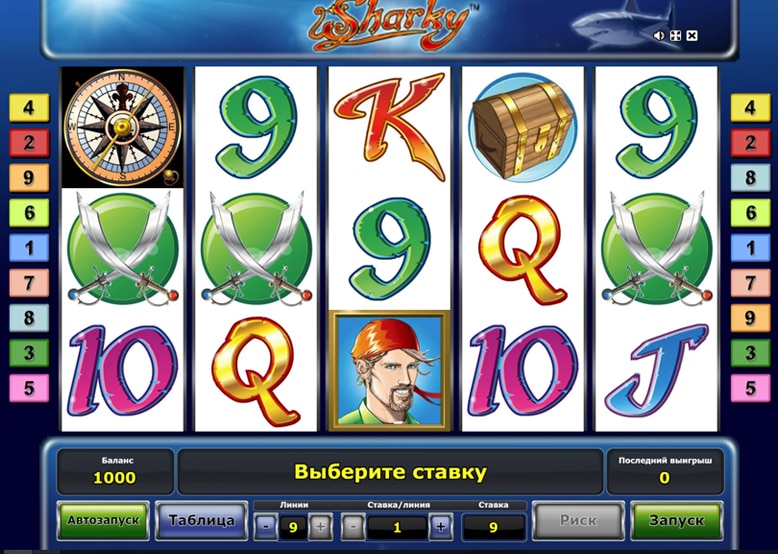Click the total bet Ставка field

tap(493, 527)
